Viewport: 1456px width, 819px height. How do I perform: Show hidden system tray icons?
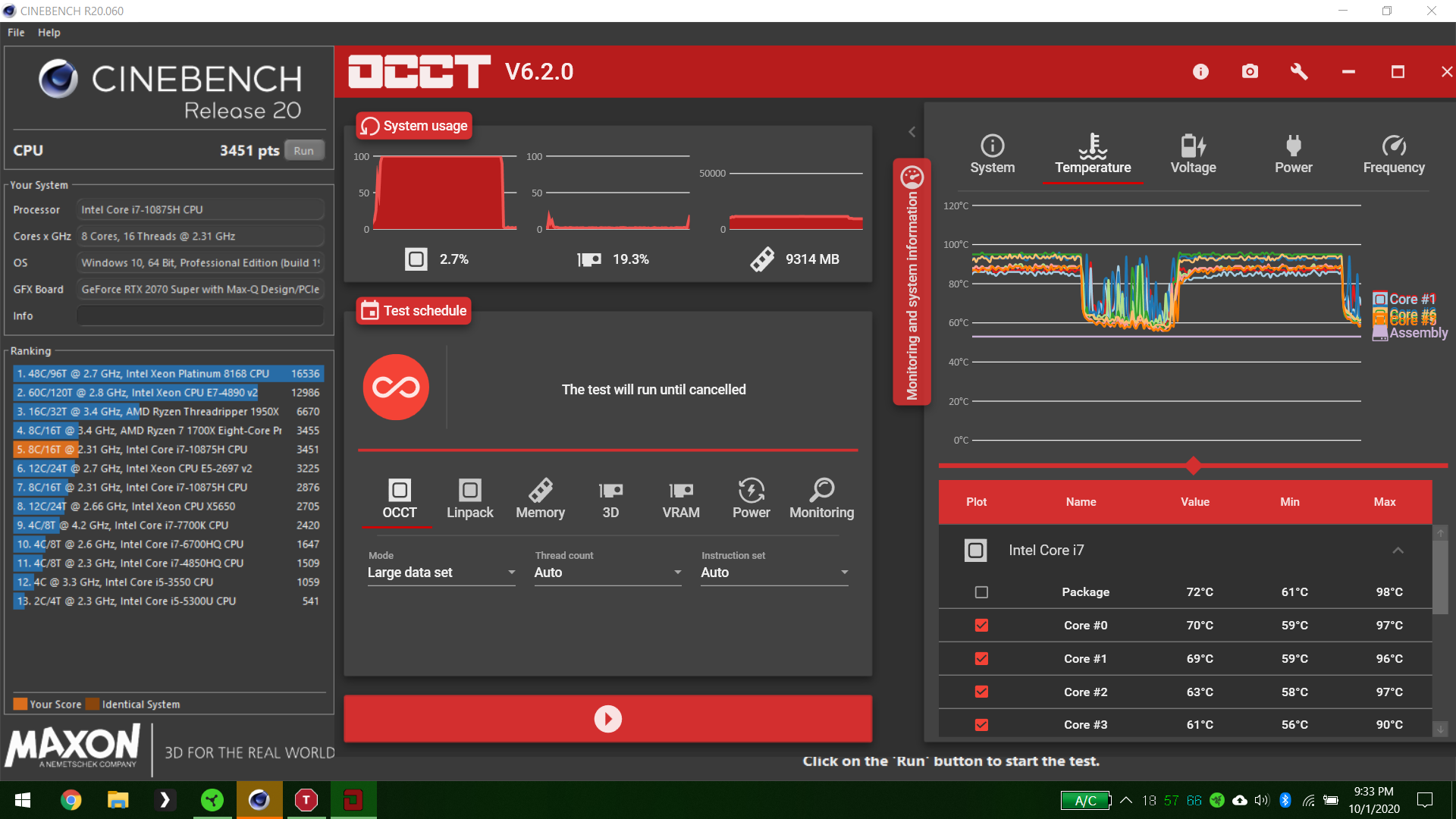pyautogui.click(x=1126, y=800)
